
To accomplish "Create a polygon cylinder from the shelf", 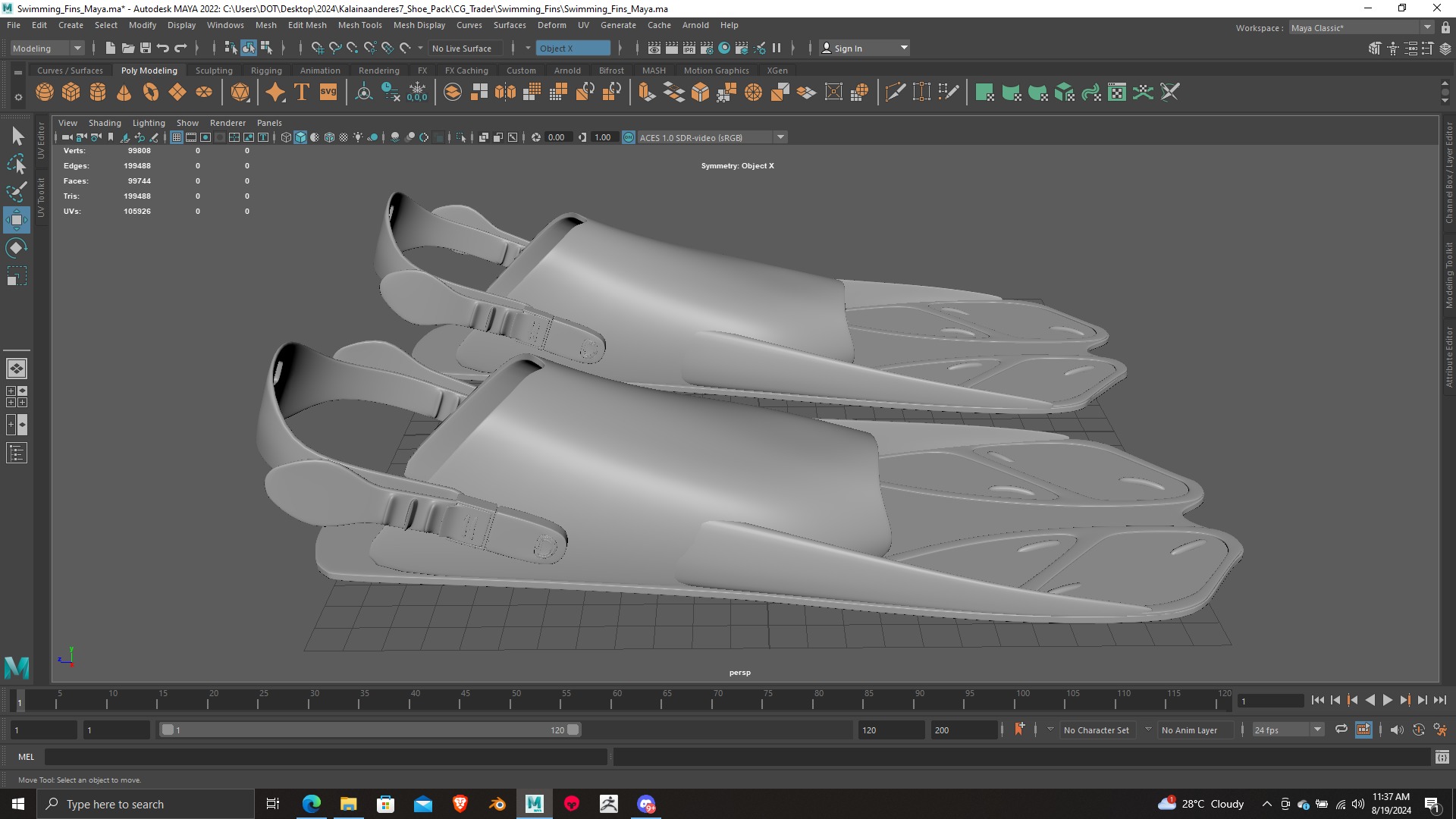I will pyautogui.click(x=98, y=93).
